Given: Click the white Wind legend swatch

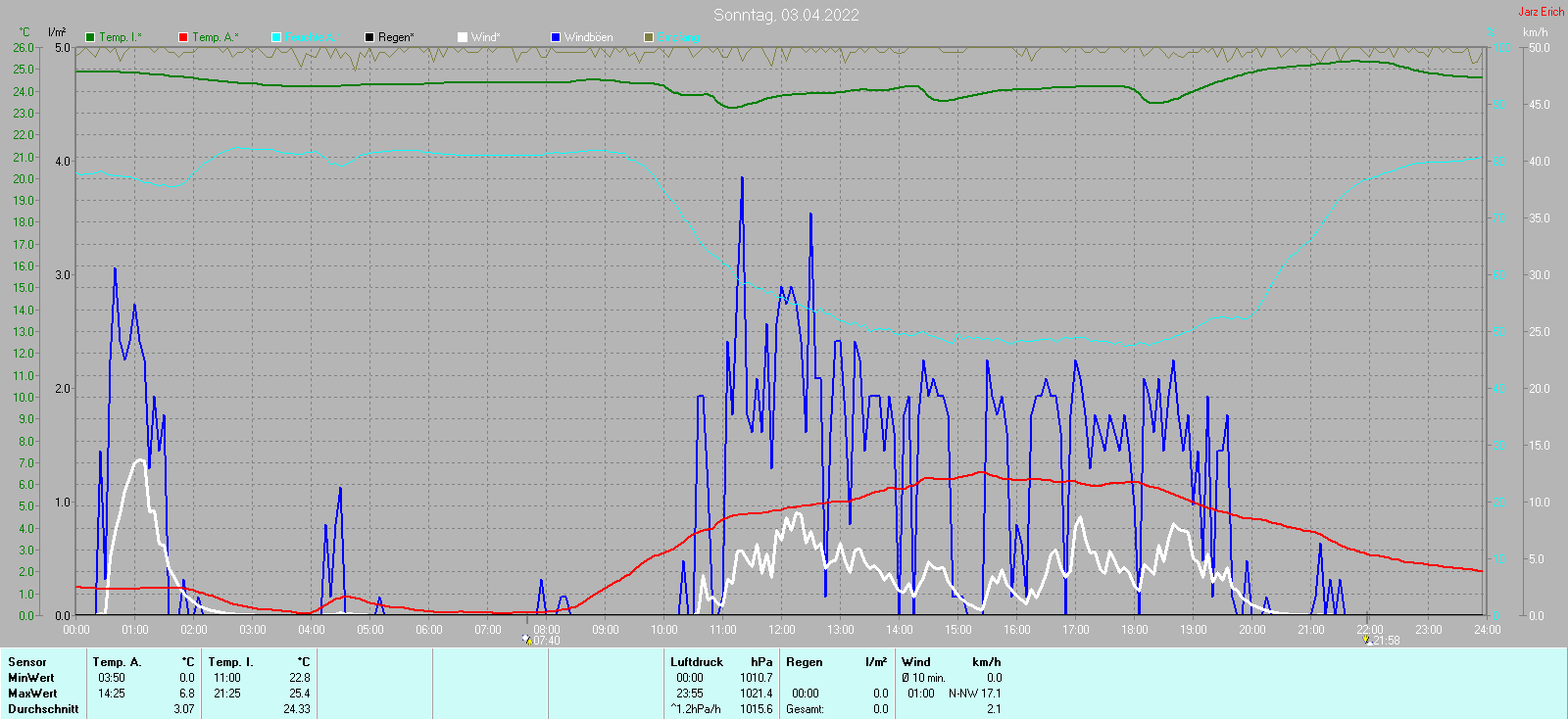Looking at the screenshot, I should 463,37.
